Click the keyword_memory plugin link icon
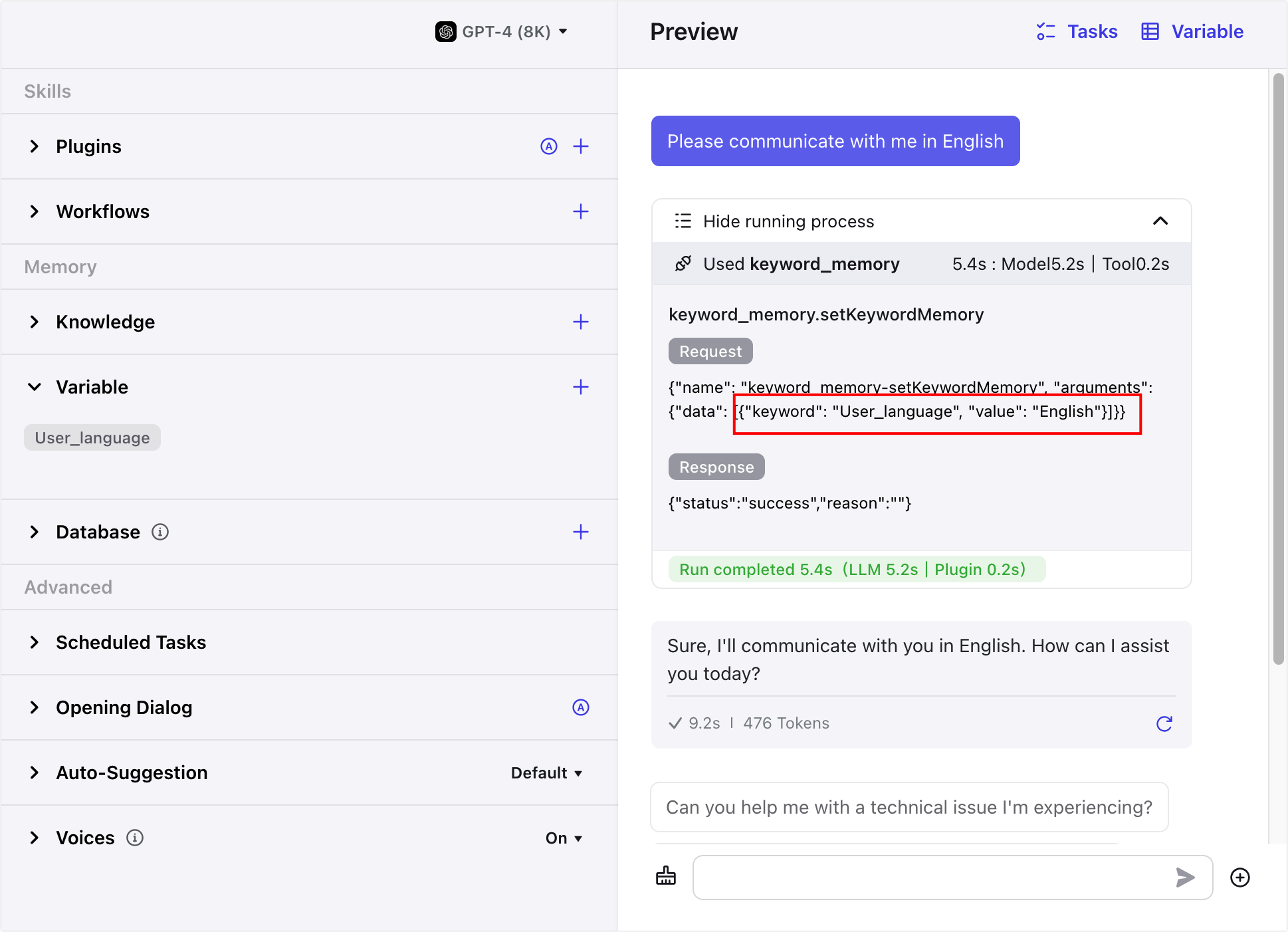 pos(683,264)
